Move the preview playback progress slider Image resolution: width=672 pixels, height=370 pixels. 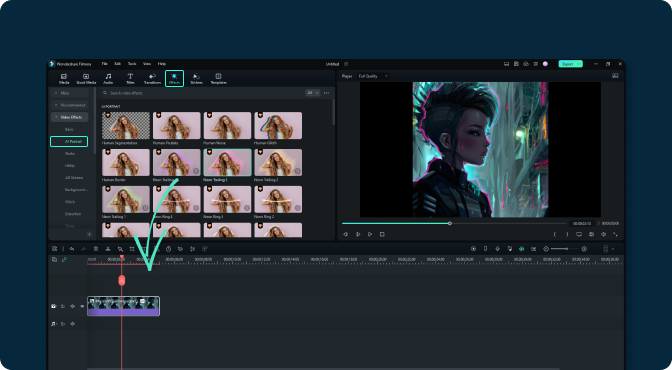click(450, 223)
